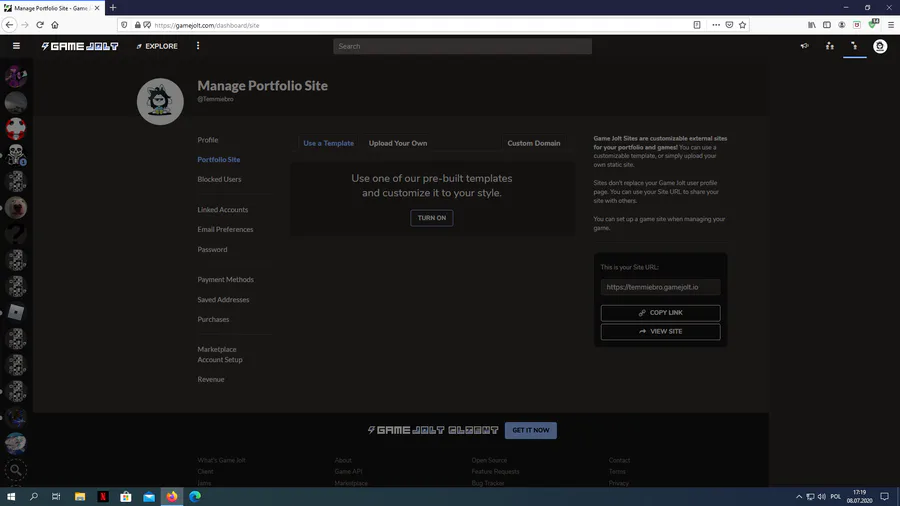The width and height of the screenshot is (900, 506).
Task: Open the volume control in tray
Action: coord(821,497)
